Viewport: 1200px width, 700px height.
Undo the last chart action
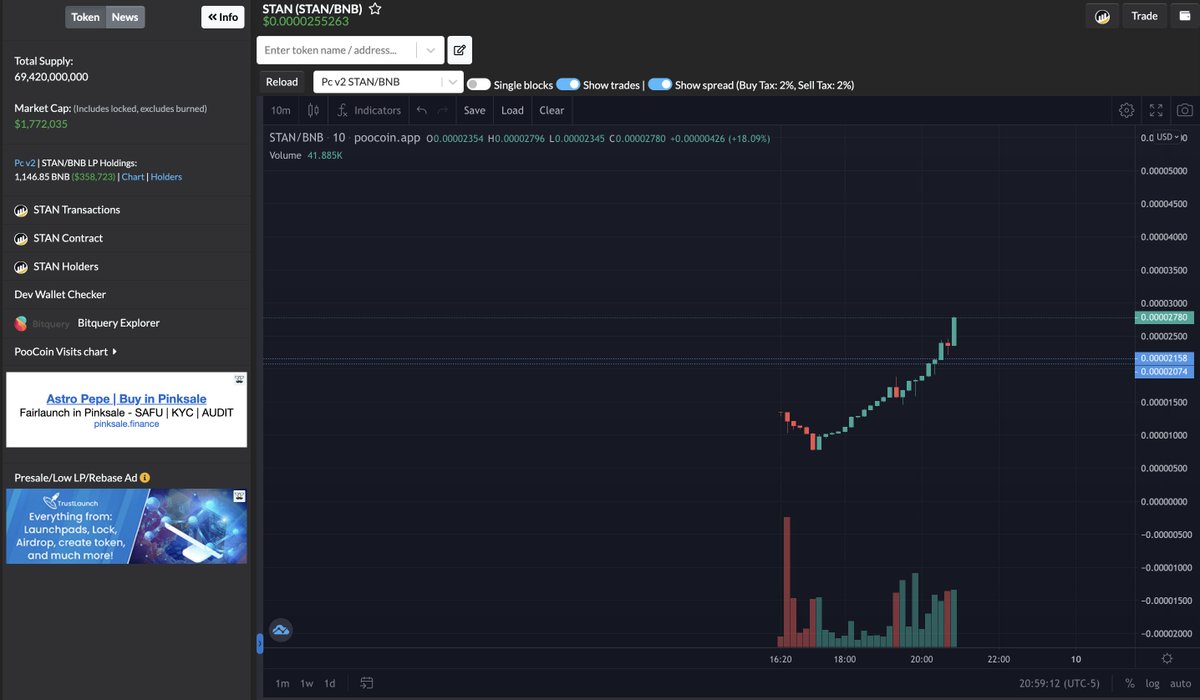coord(421,110)
